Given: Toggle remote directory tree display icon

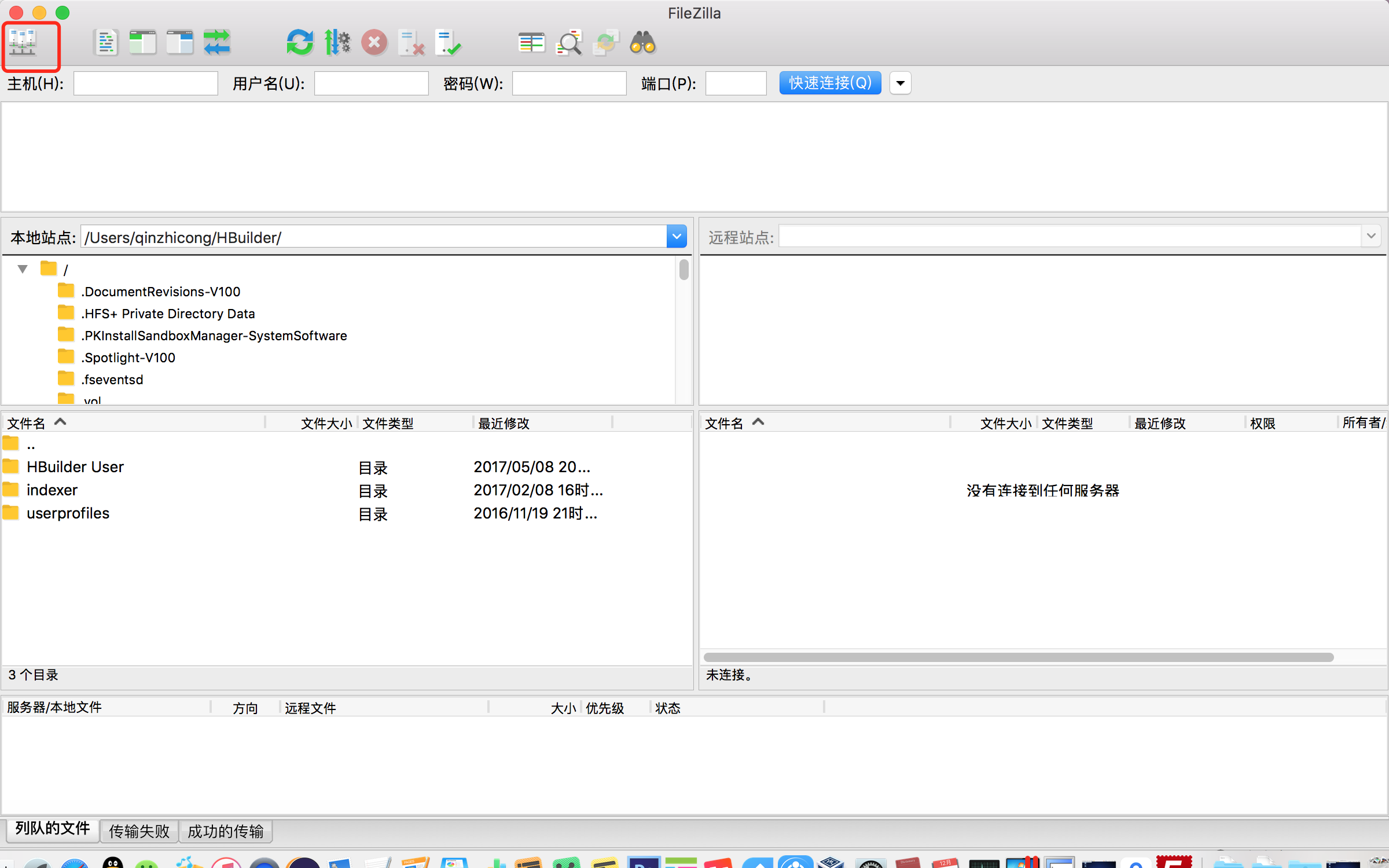Looking at the screenshot, I should (x=180, y=43).
